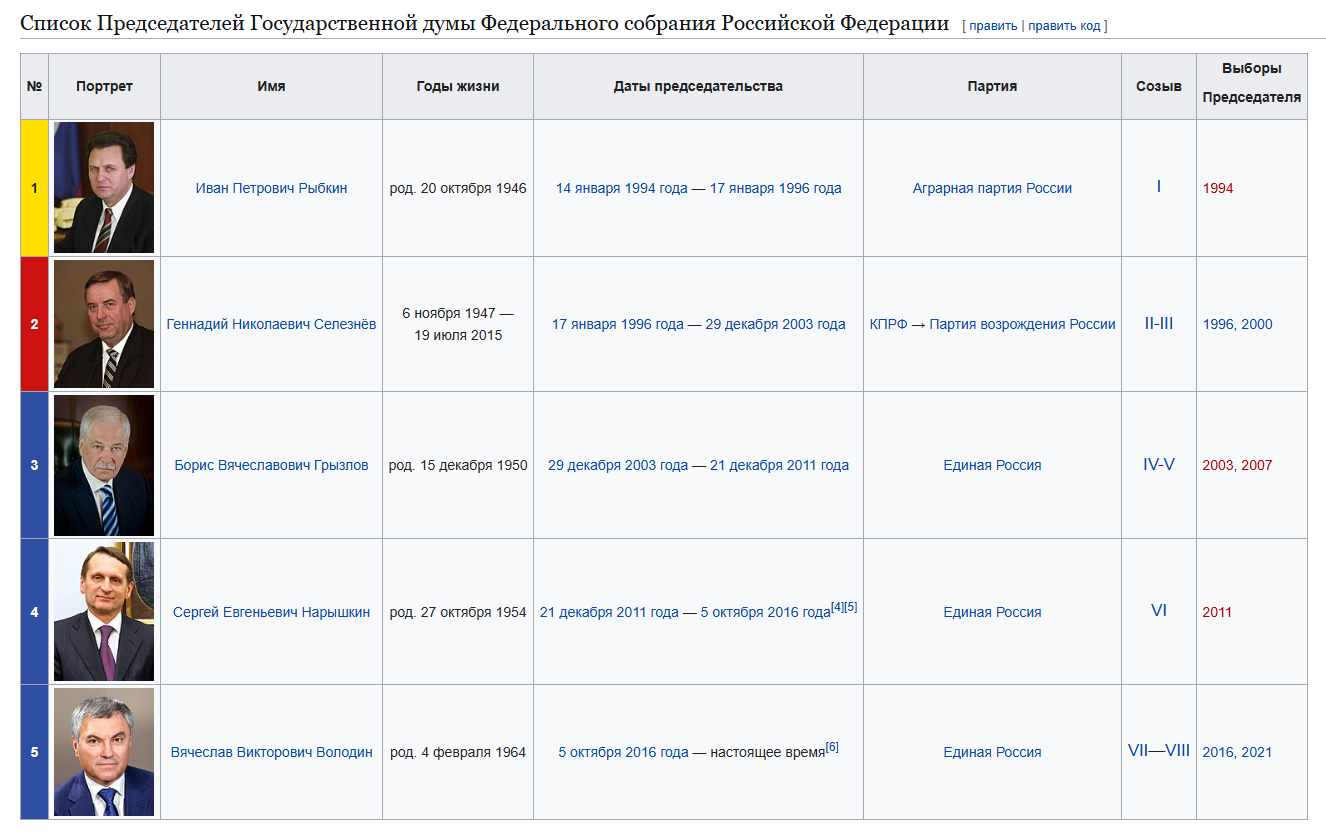Click the portrait in the Грызлов row

click(104, 465)
